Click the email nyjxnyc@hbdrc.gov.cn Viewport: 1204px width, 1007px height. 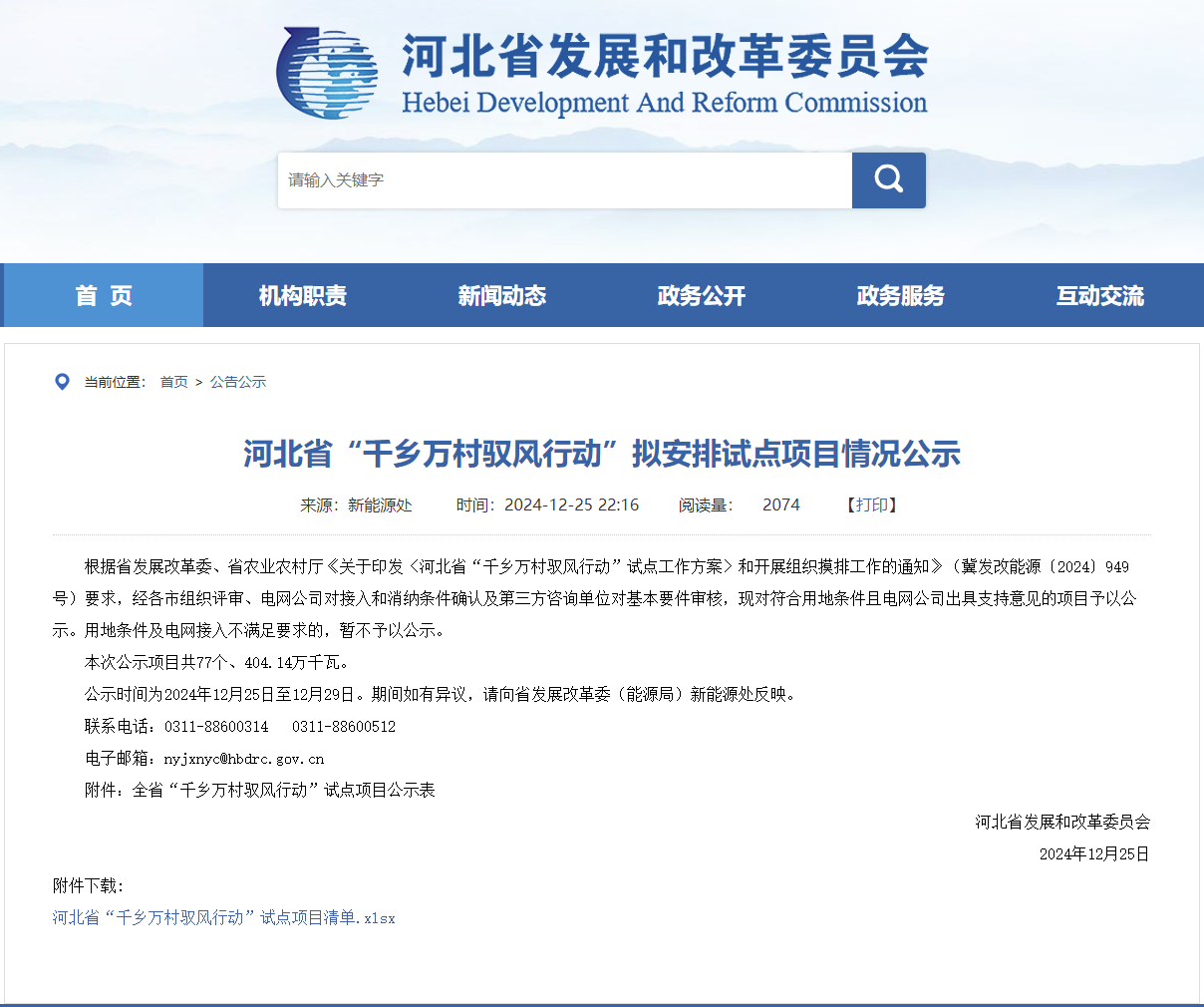point(244,759)
